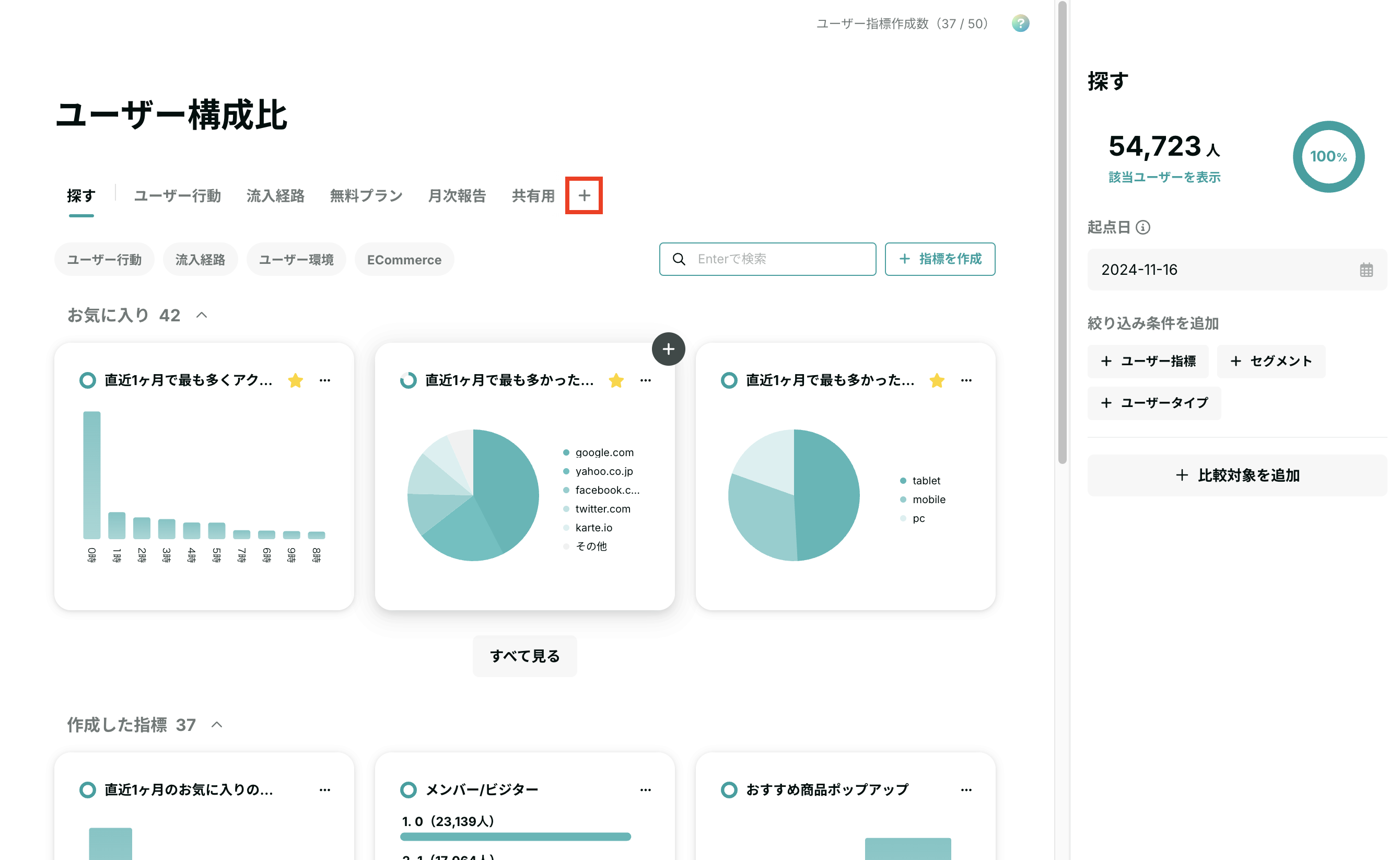The image size is (1400, 860).
Task: Click 54,723 人 user count
Action: pyautogui.click(x=1164, y=147)
